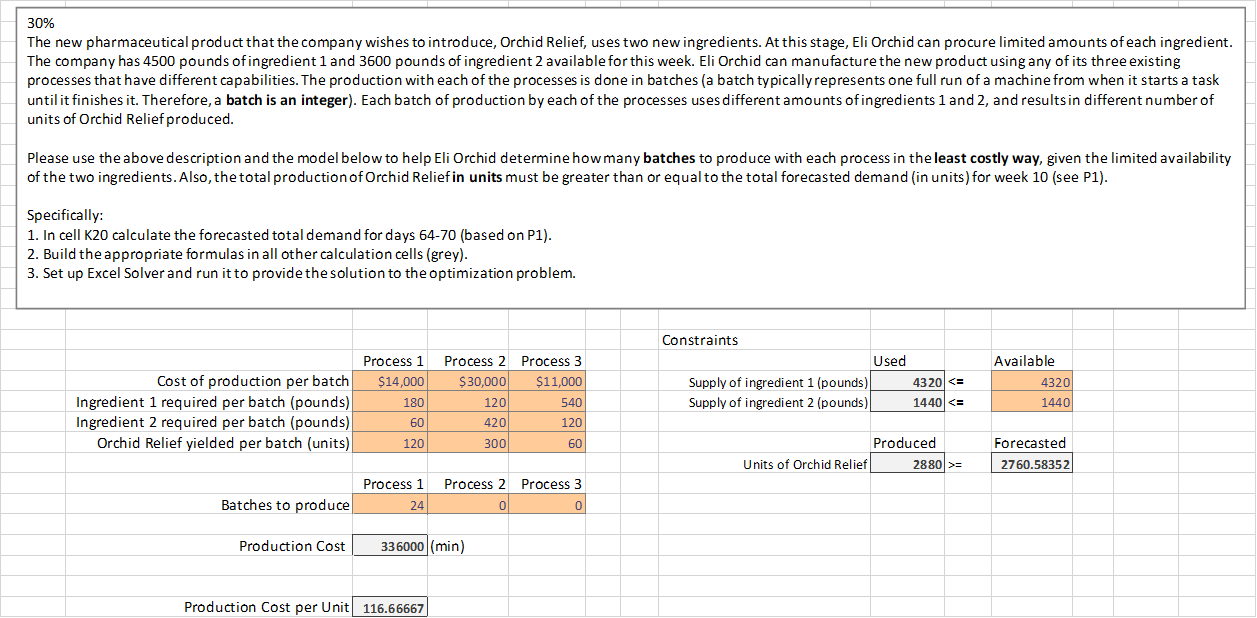This screenshot has height=618, width=1257.
Task: Select the Production Cost per Unit cell 116.66667
Action: pyautogui.click(x=389, y=606)
